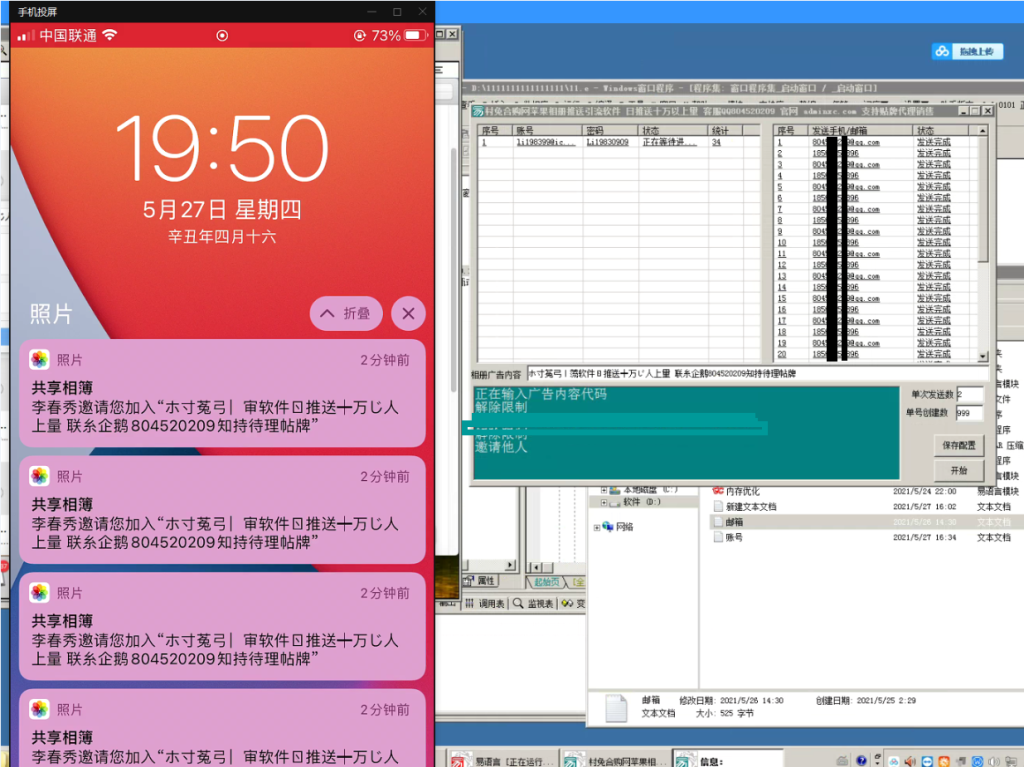This screenshot has width=1024, height=767.
Task: Switch to the 起始页 tab
Action: click(x=548, y=580)
